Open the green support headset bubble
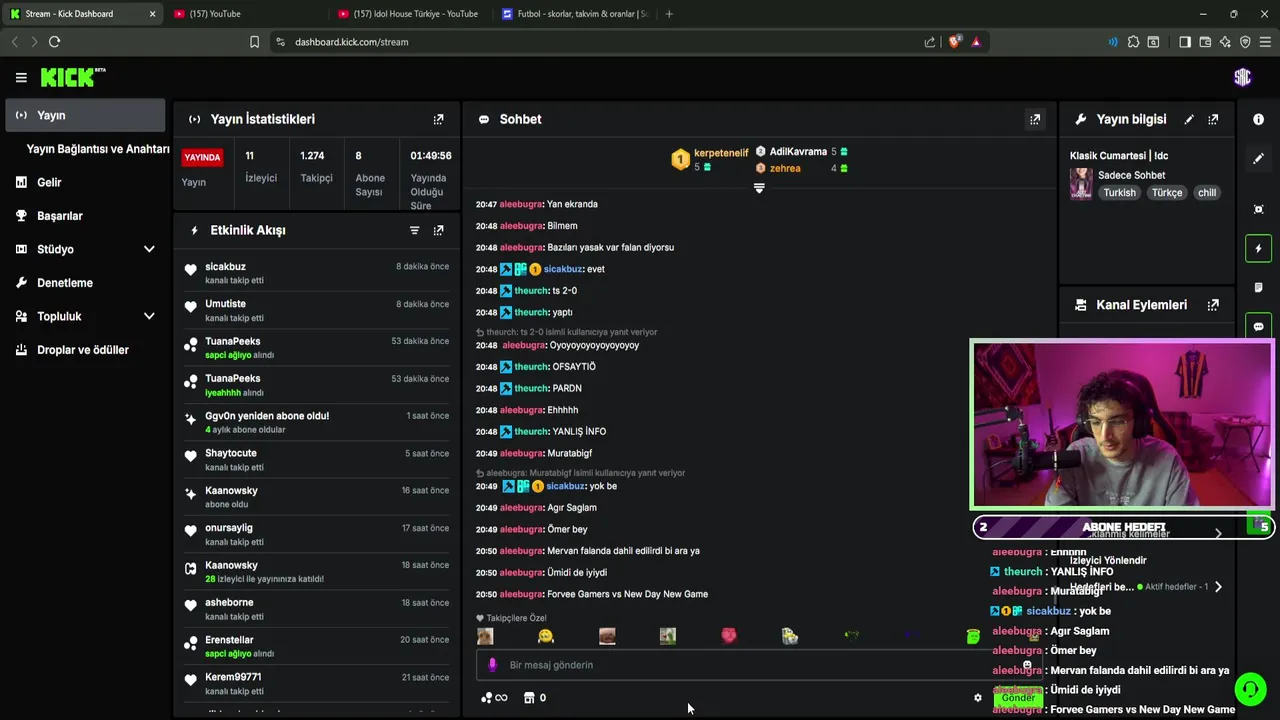 [1249, 689]
